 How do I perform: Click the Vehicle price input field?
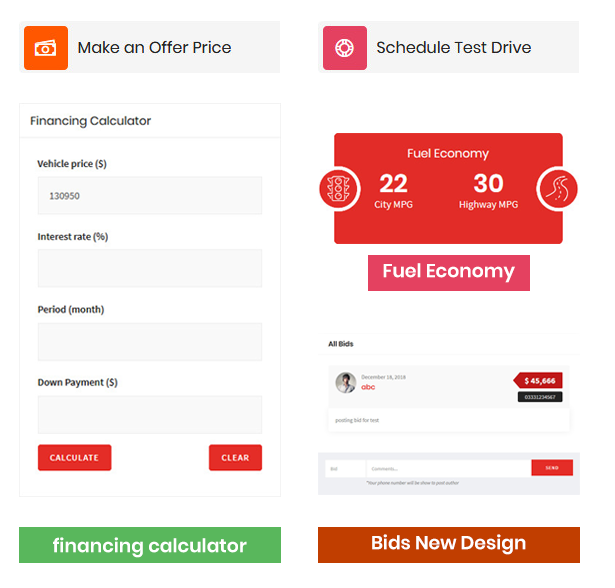(150, 196)
